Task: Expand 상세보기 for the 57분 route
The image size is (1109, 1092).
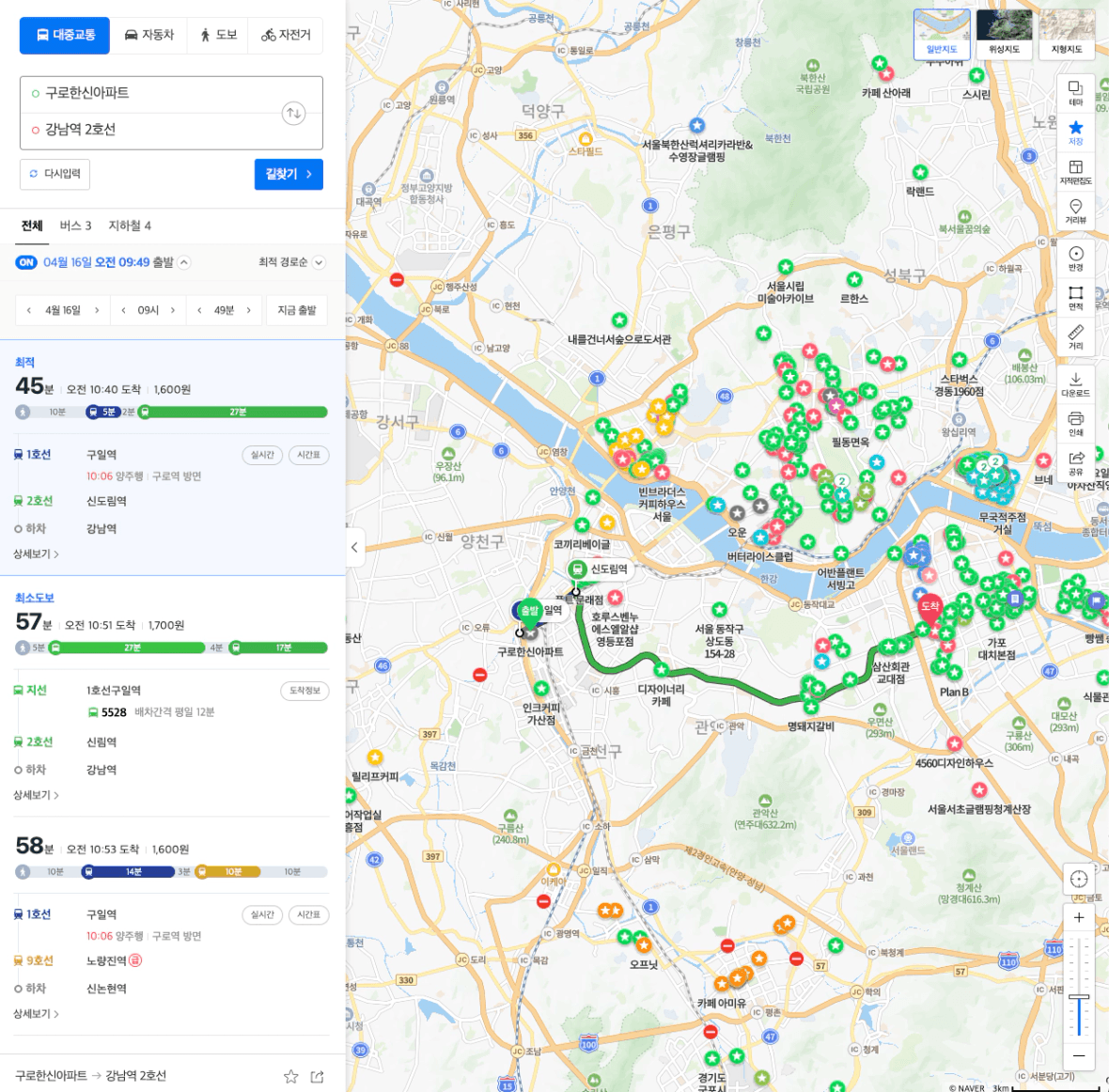Action: pyautogui.click(x=36, y=795)
